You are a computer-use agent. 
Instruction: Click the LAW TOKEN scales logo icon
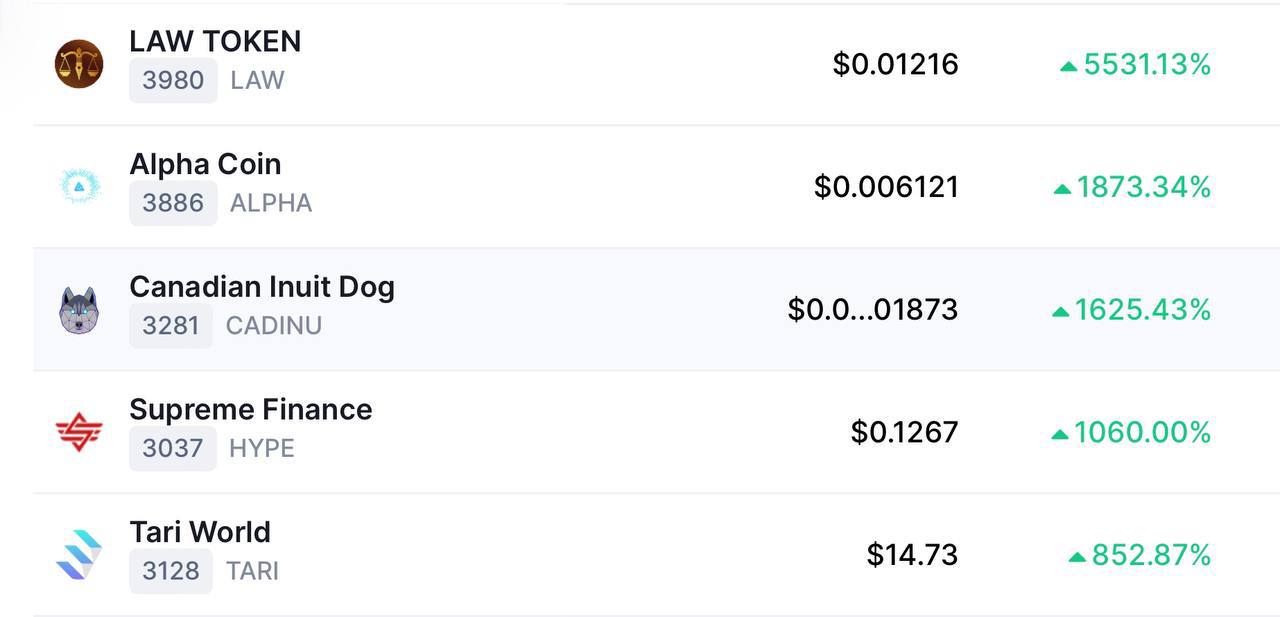79,64
